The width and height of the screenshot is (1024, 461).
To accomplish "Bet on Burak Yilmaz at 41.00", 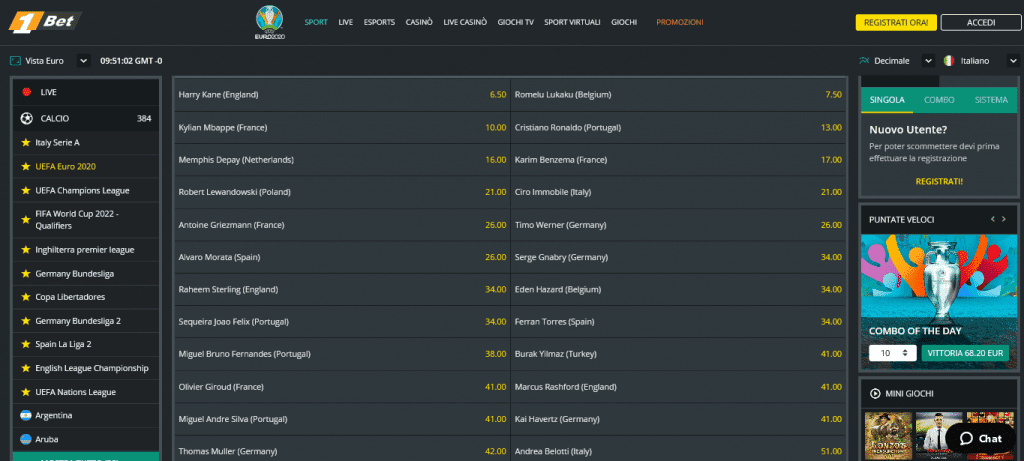I will tap(679, 354).
